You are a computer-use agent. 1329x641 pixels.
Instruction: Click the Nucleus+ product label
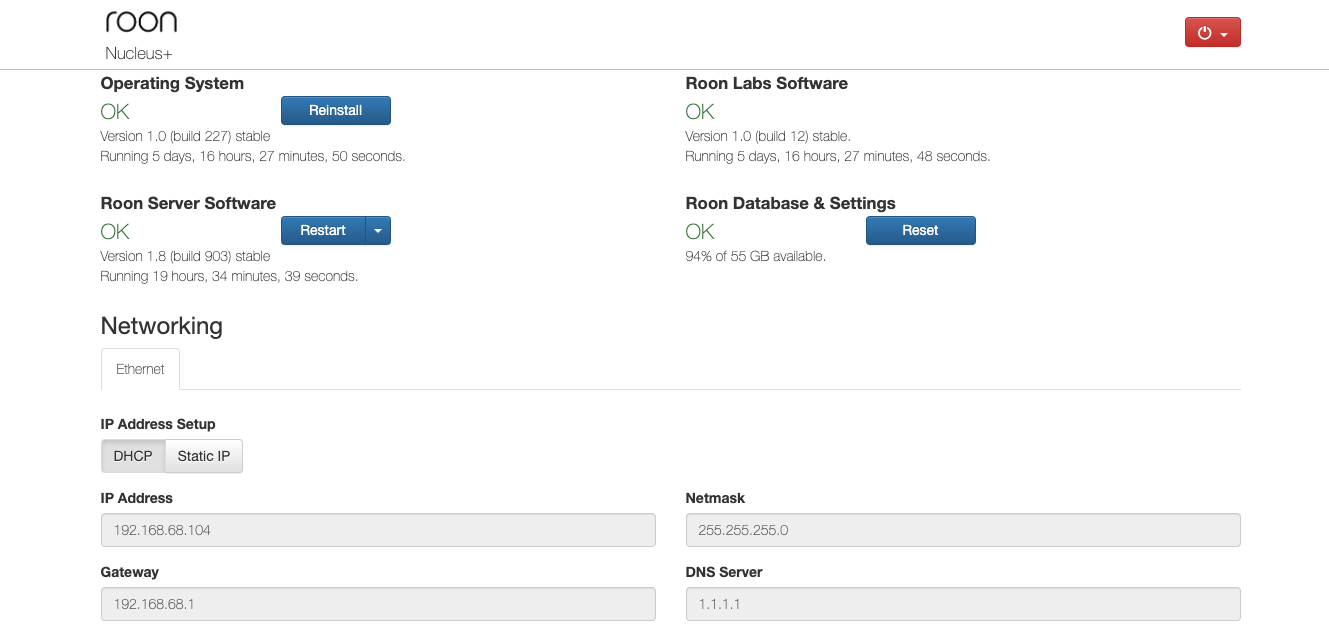pyautogui.click(x=139, y=53)
